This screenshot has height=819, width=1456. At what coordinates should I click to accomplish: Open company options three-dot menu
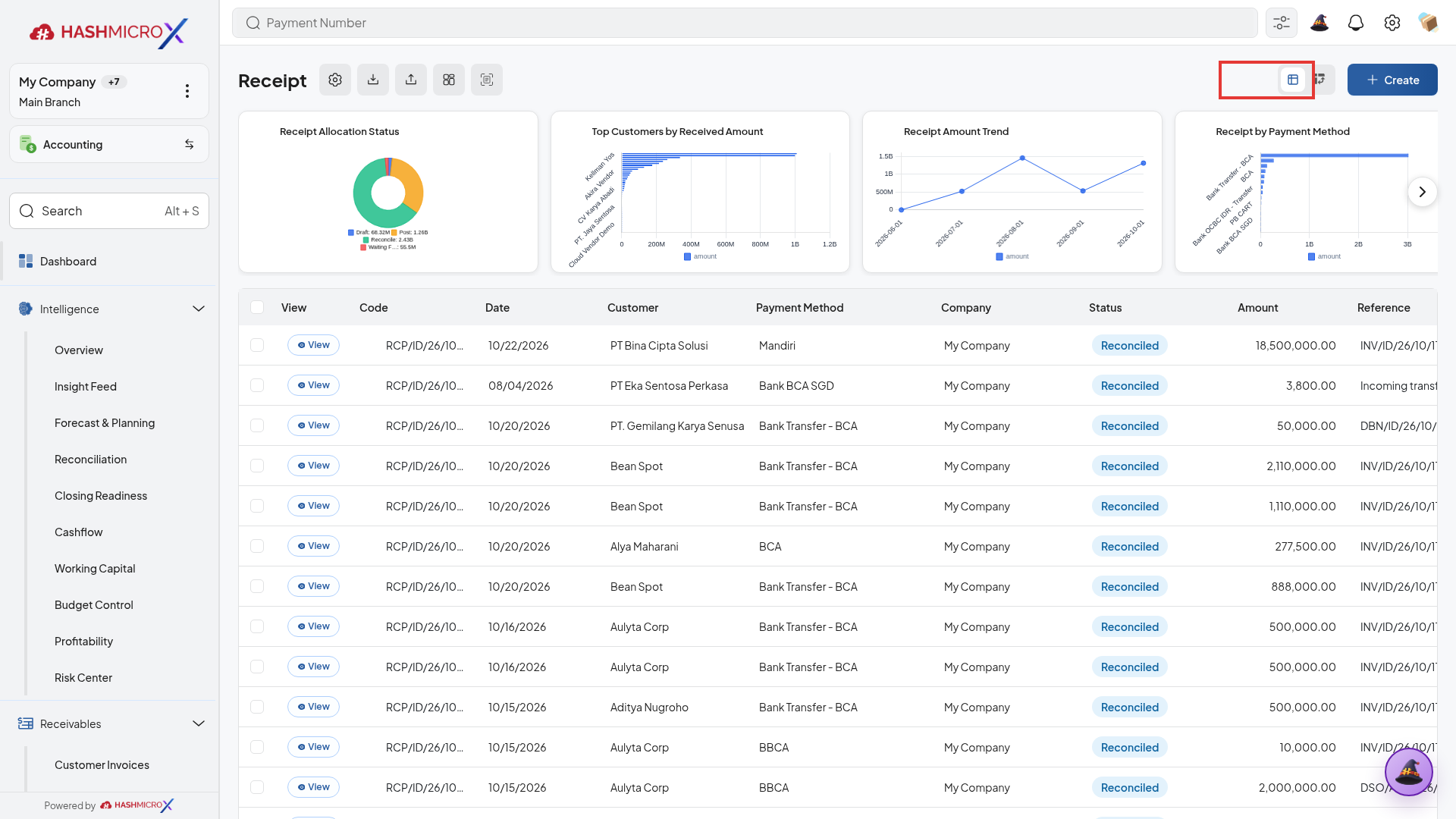(187, 91)
